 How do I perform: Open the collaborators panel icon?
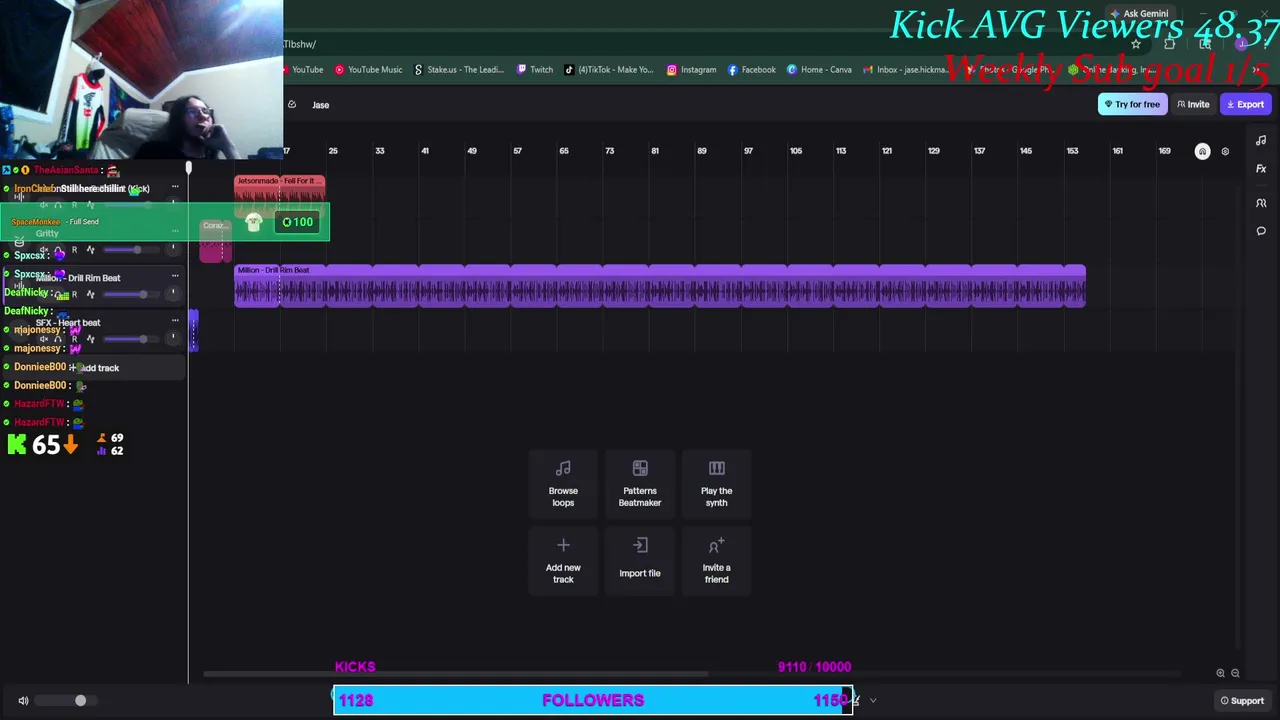point(1261,203)
